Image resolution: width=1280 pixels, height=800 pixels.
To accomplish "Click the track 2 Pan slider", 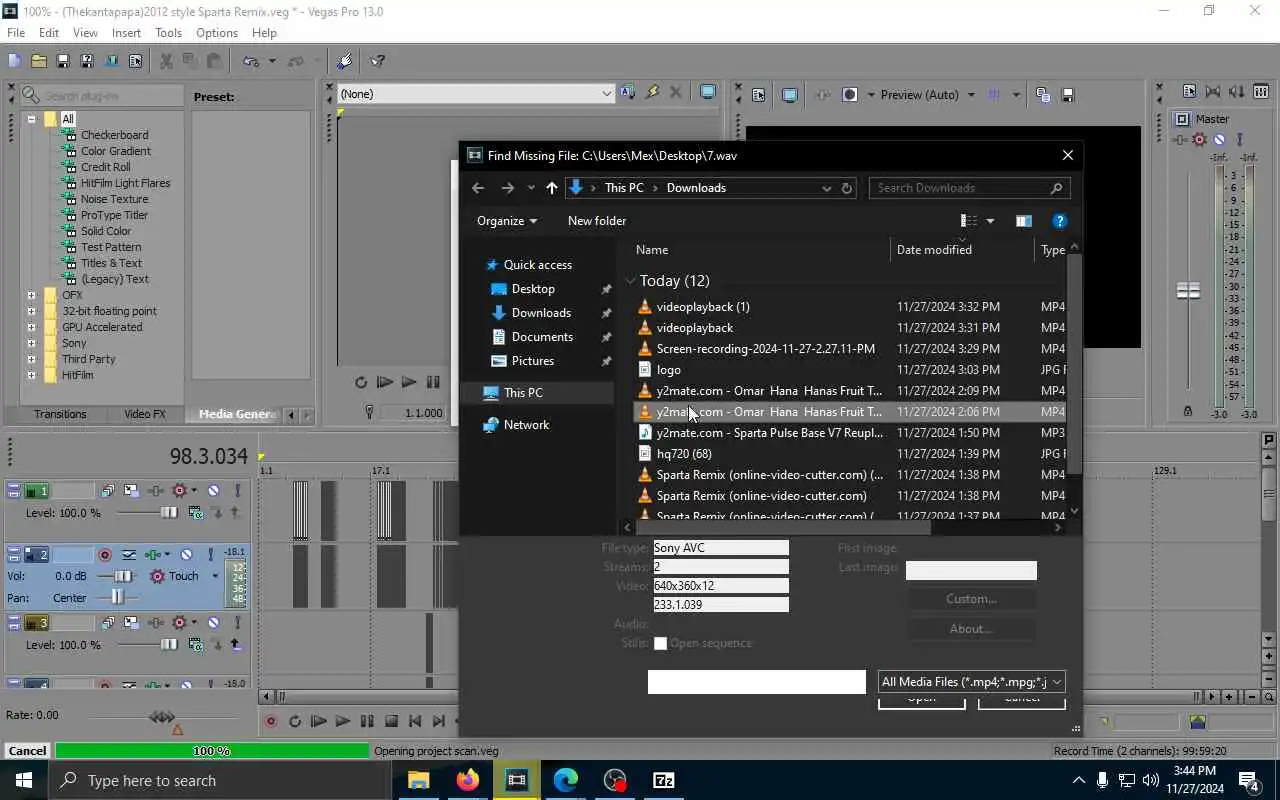I will [118, 598].
